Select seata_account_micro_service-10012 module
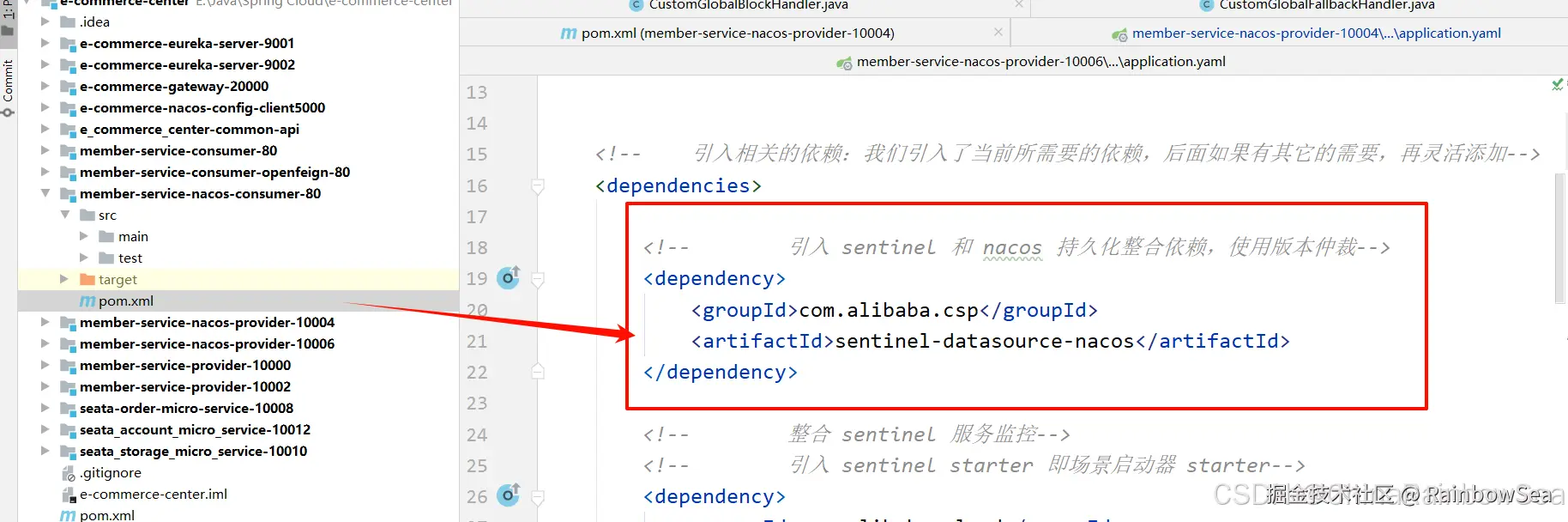Screen dimensions: 1568x522 click(x=195, y=429)
